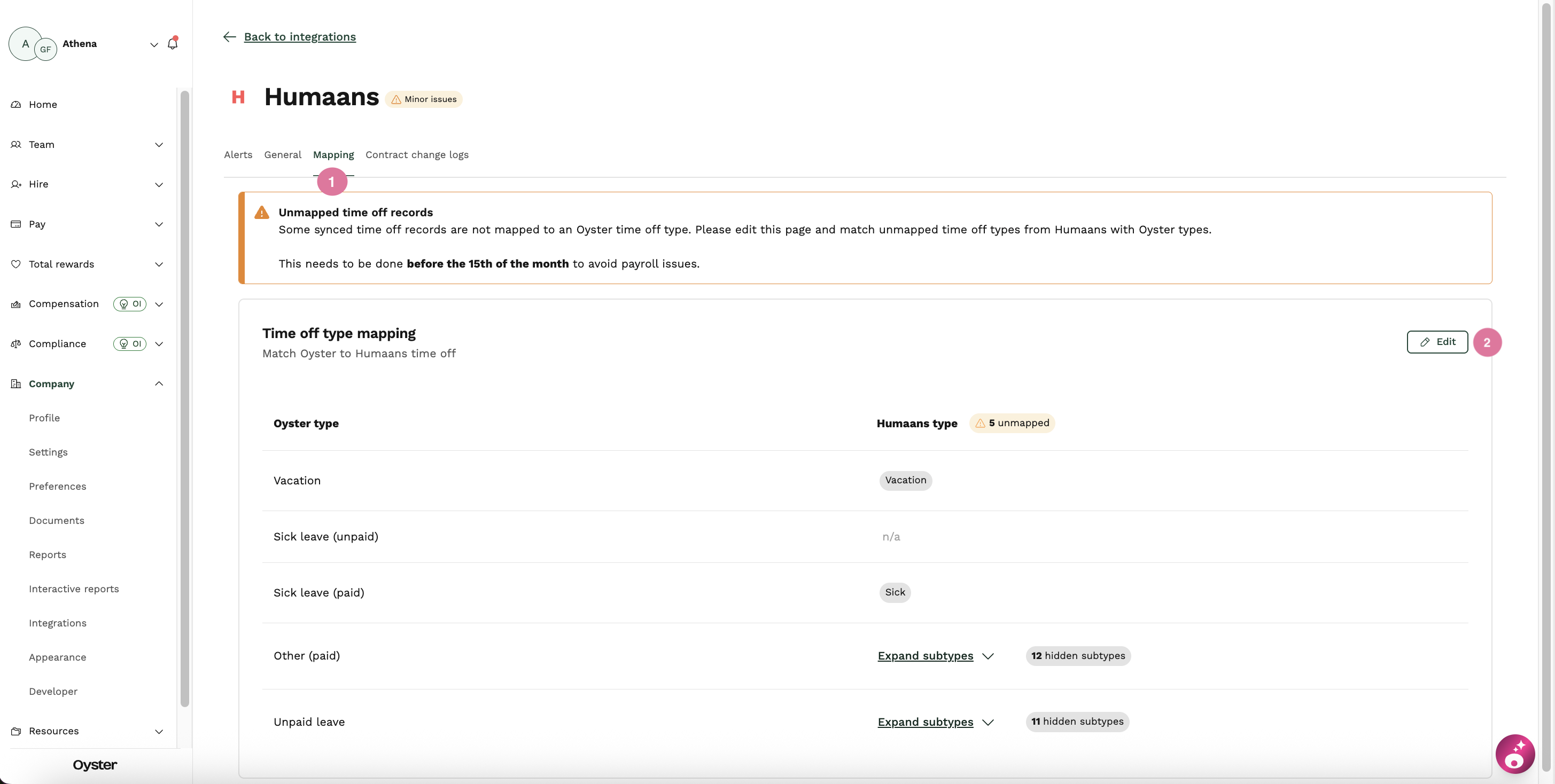Screen dimensions: 1555x784
Task: Expand the Pay menu chevron
Action: point(159,224)
